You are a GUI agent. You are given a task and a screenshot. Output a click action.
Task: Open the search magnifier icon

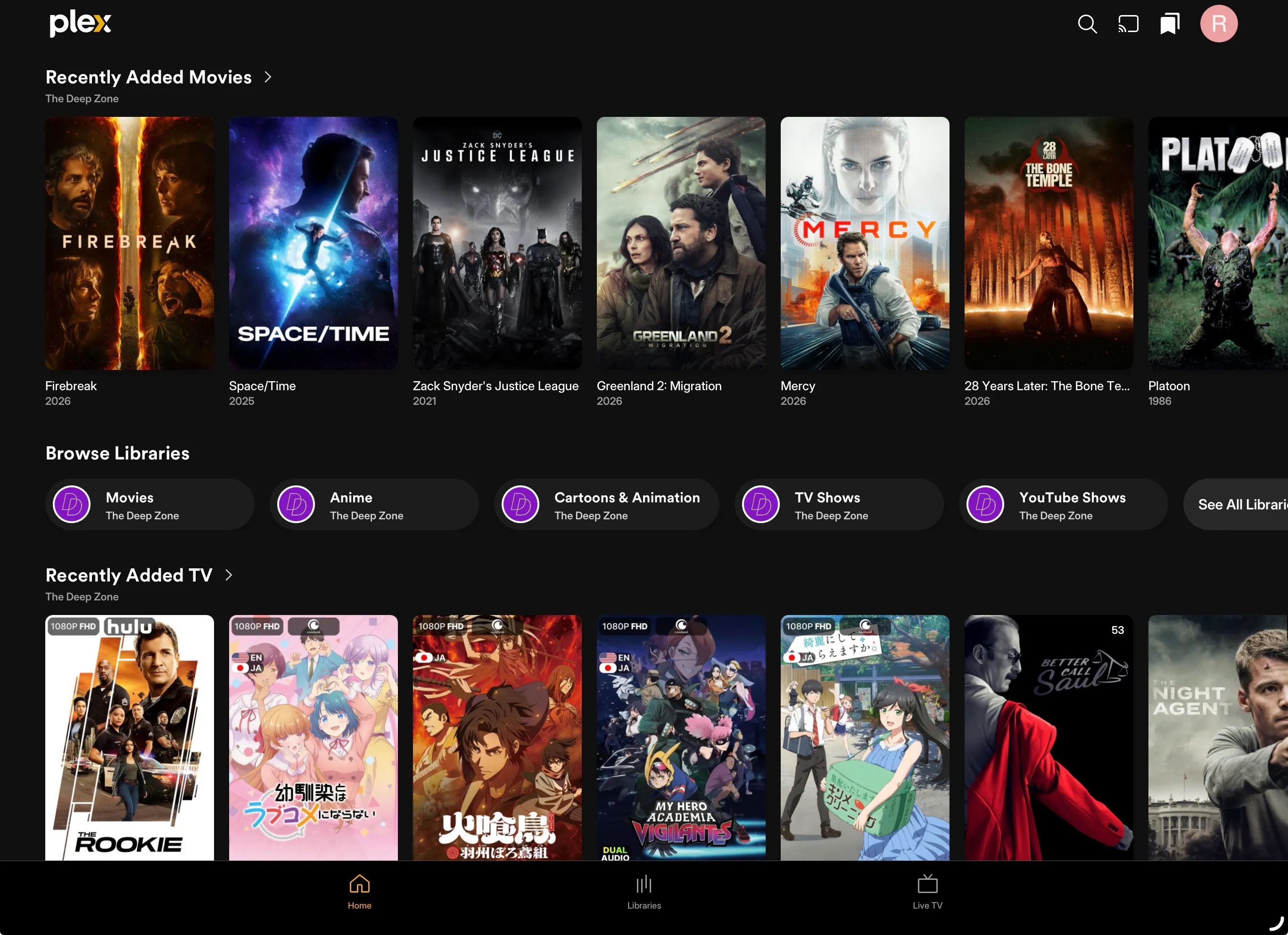[x=1087, y=24]
